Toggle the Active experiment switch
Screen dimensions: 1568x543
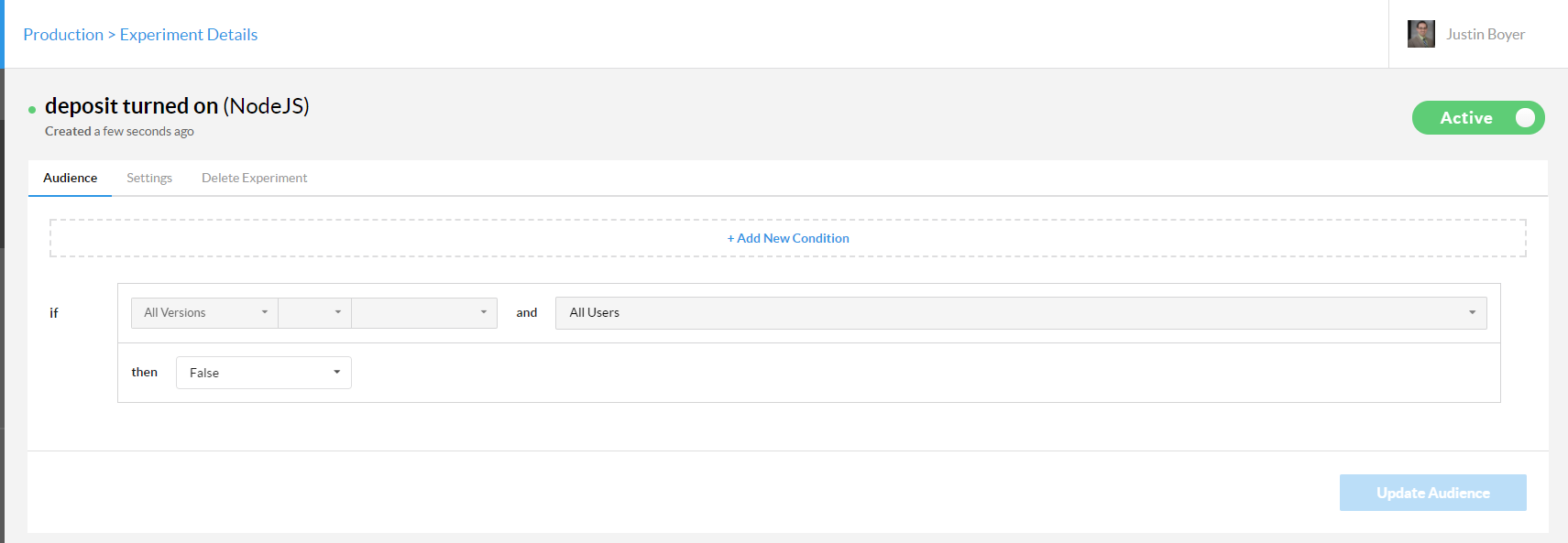point(1478,118)
